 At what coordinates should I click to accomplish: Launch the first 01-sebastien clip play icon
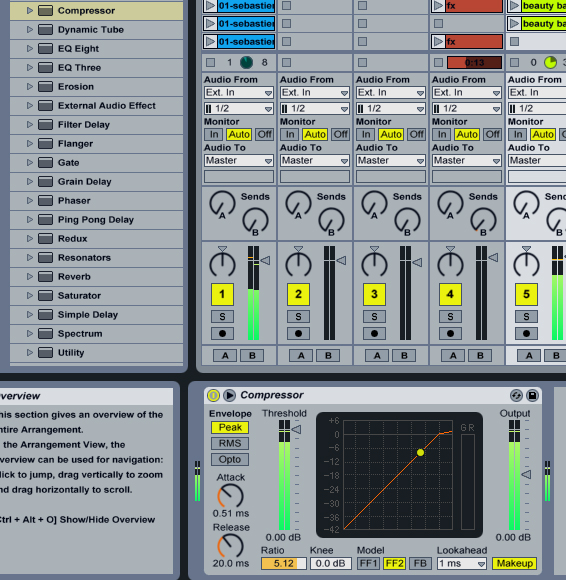click(x=210, y=6)
